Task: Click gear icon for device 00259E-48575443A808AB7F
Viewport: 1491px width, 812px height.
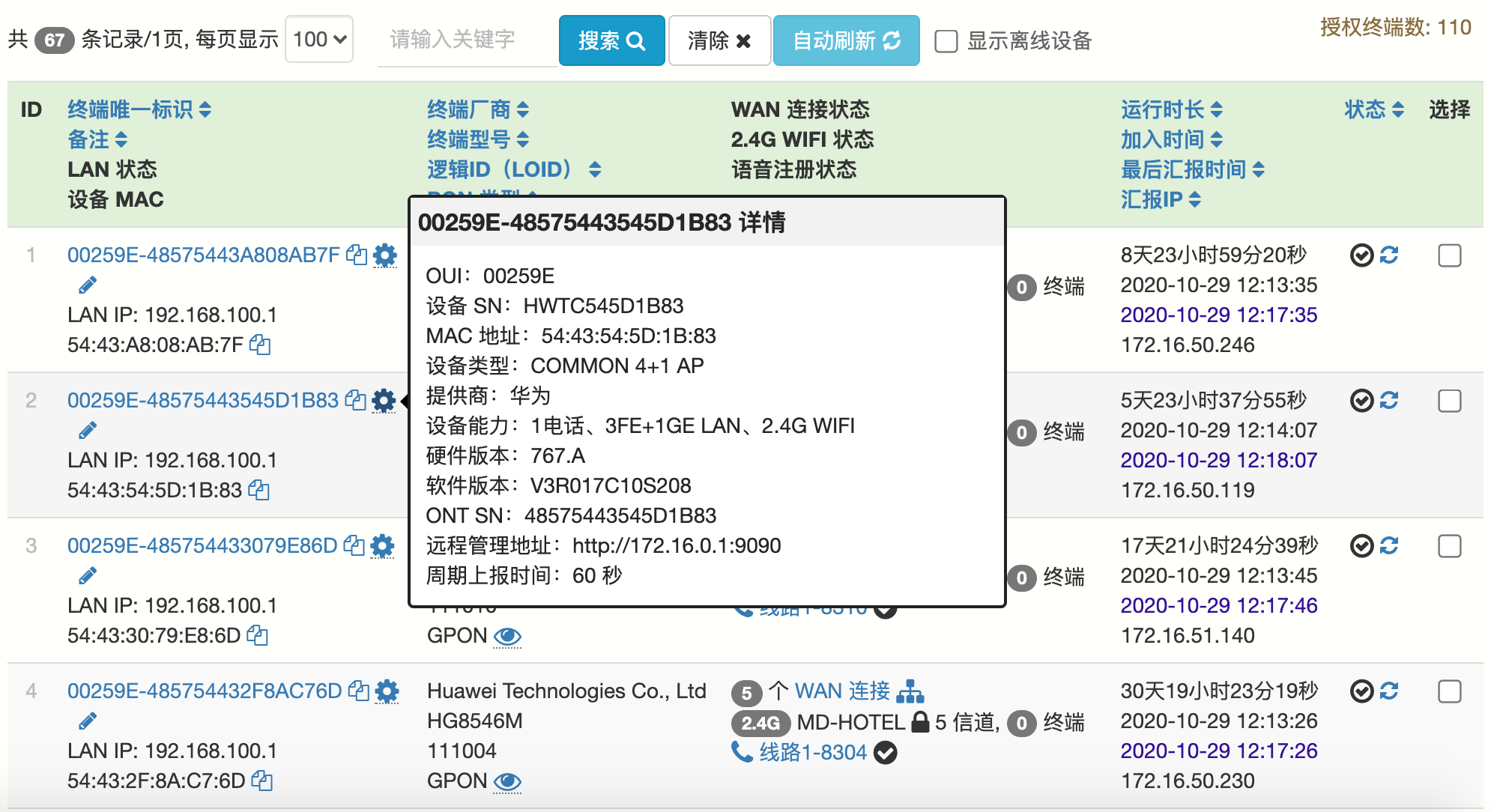Action: point(384,255)
